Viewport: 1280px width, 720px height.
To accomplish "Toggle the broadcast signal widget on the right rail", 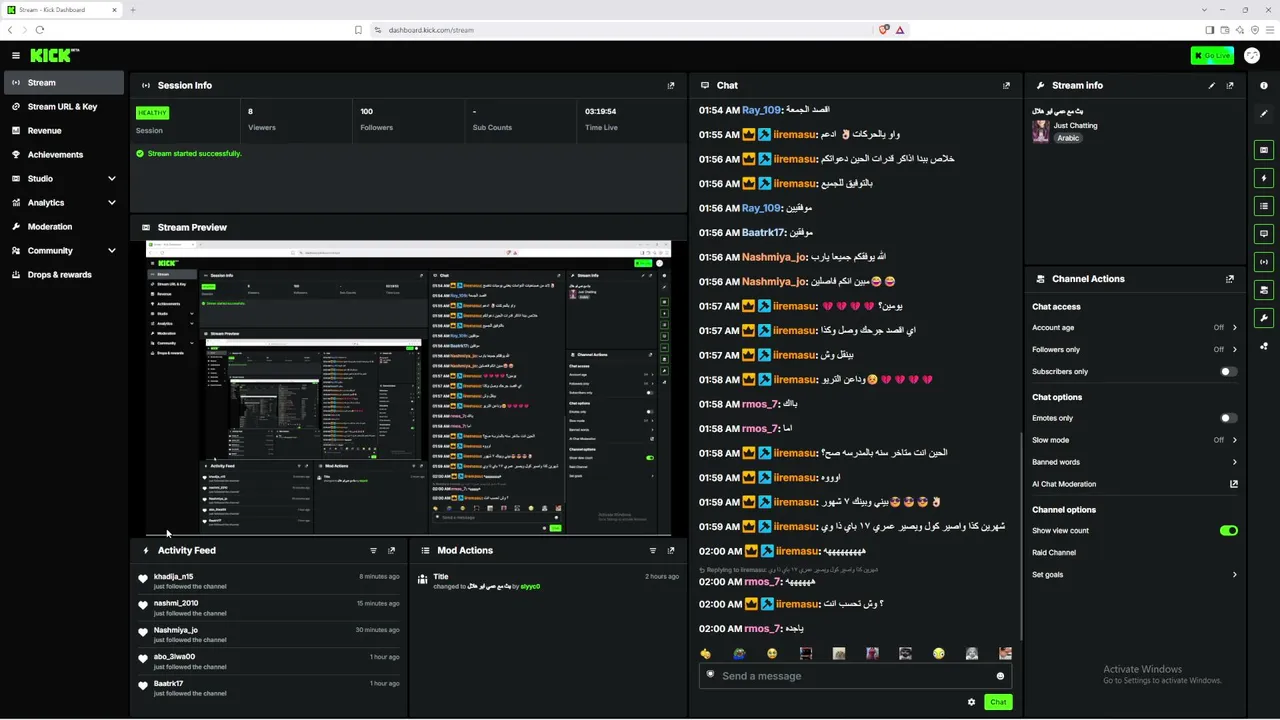I will click(1264, 262).
